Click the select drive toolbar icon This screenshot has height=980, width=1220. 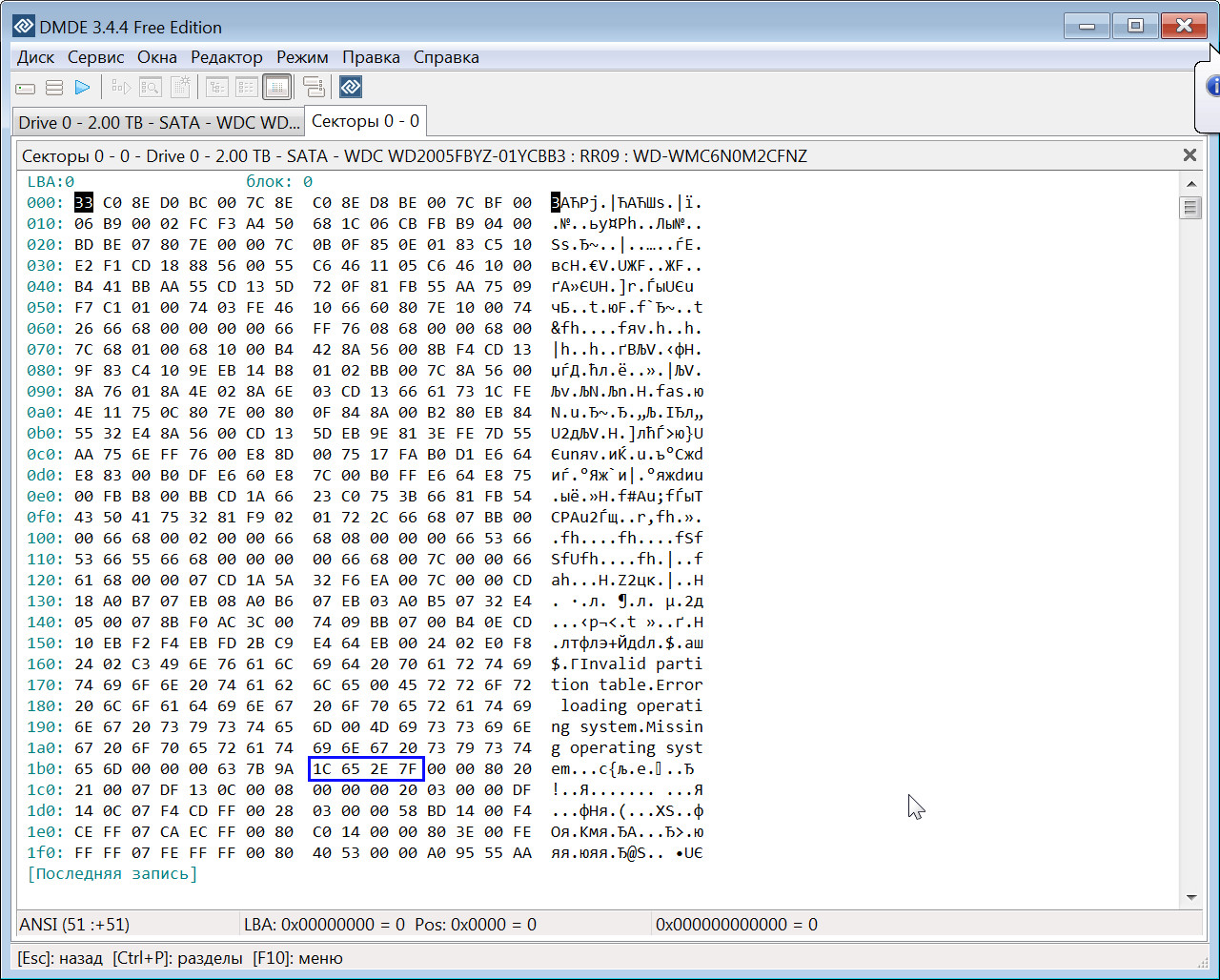coord(26,88)
